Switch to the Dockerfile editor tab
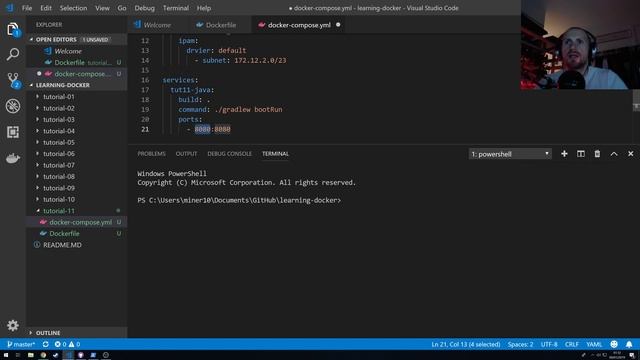Image resolution: width=640 pixels, height=360 pixels. [x=221, y=25]
